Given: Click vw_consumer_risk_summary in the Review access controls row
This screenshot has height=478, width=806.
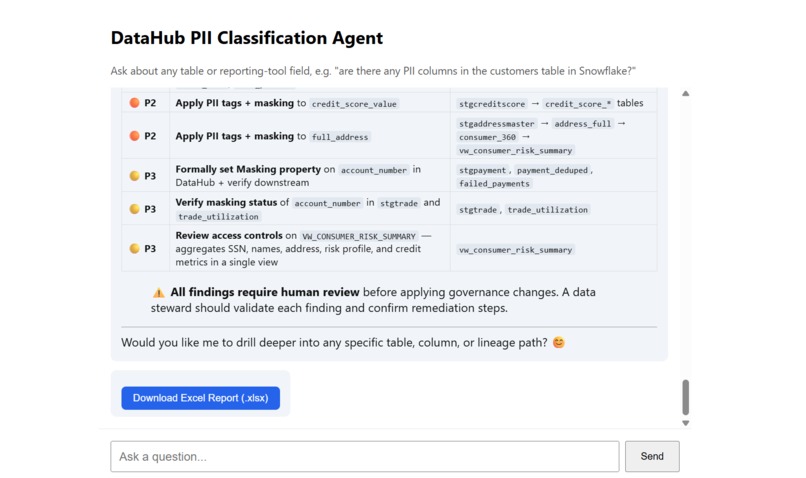Looking at the screenshot, I should 516,250.
